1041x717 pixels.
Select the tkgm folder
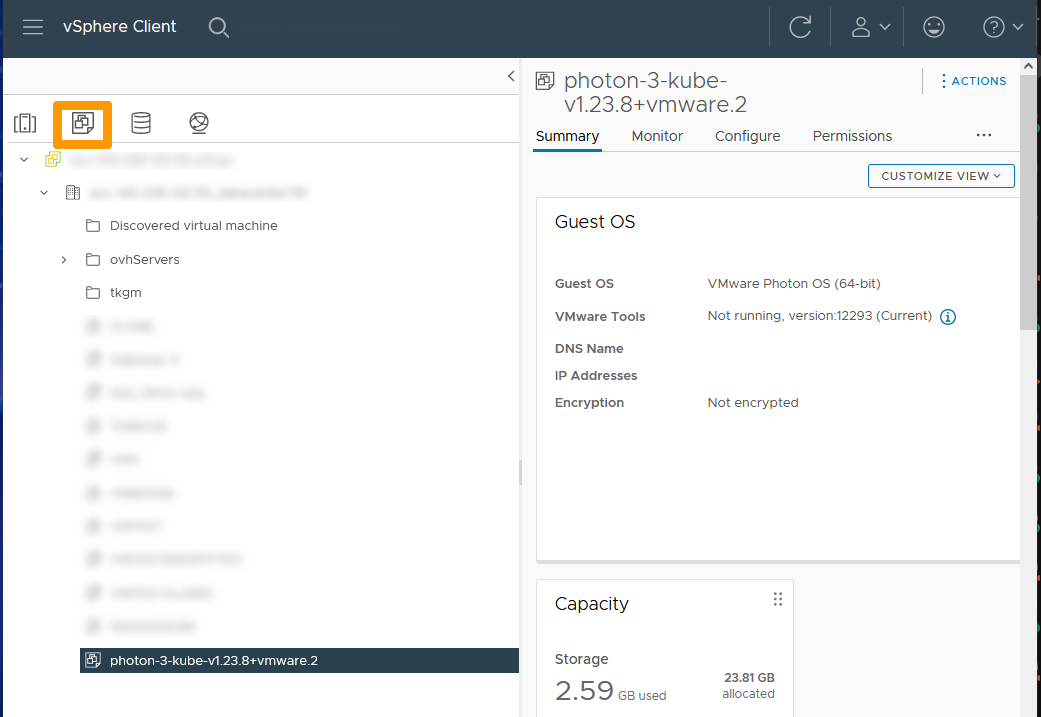point(125,293)
